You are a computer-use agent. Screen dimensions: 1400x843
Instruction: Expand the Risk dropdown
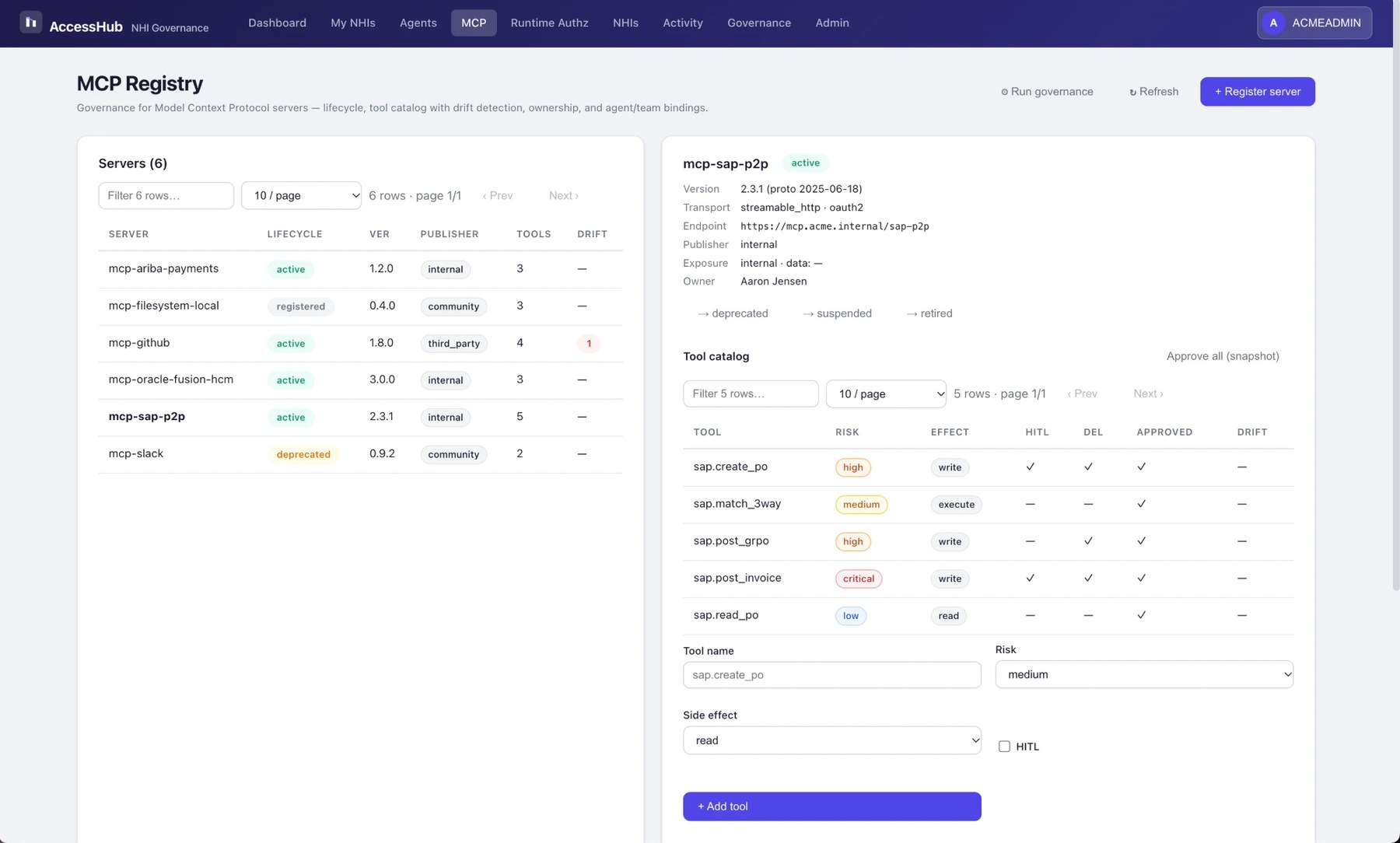coord(1144,674)
